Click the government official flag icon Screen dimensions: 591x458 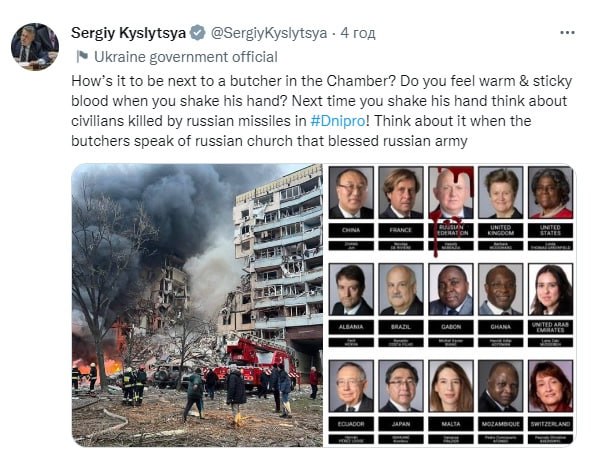point(82,57)
